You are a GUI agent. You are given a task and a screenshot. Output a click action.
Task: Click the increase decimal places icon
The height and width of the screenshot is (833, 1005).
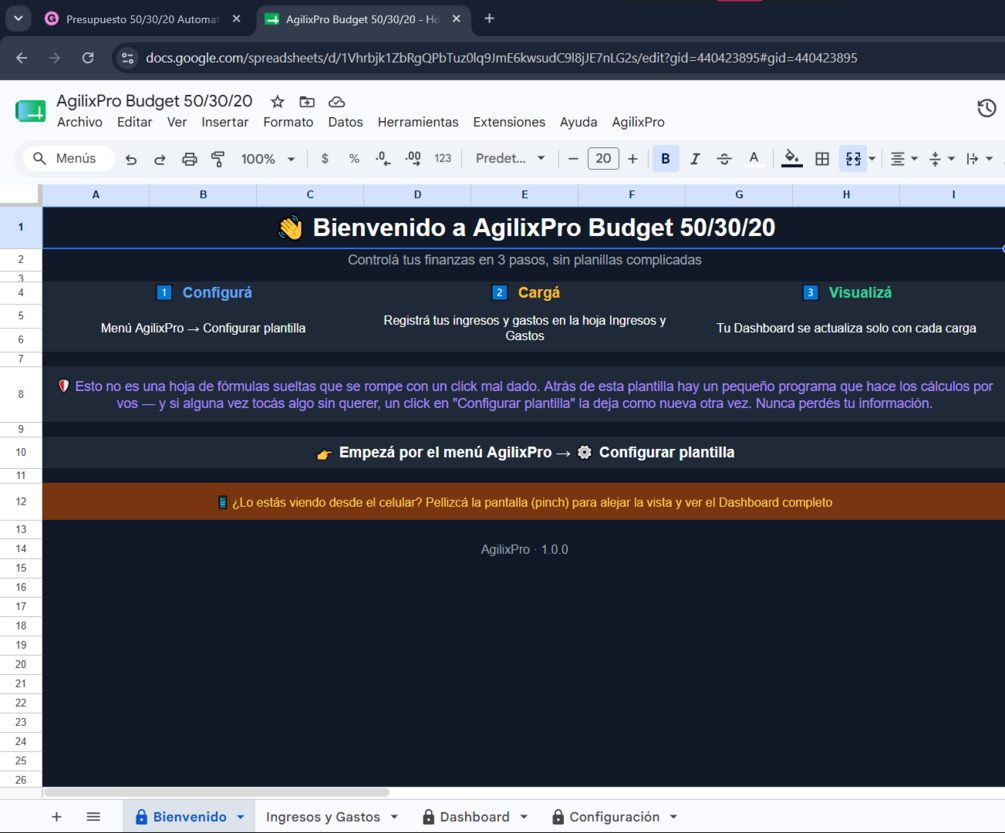click(x=413, y=158)
